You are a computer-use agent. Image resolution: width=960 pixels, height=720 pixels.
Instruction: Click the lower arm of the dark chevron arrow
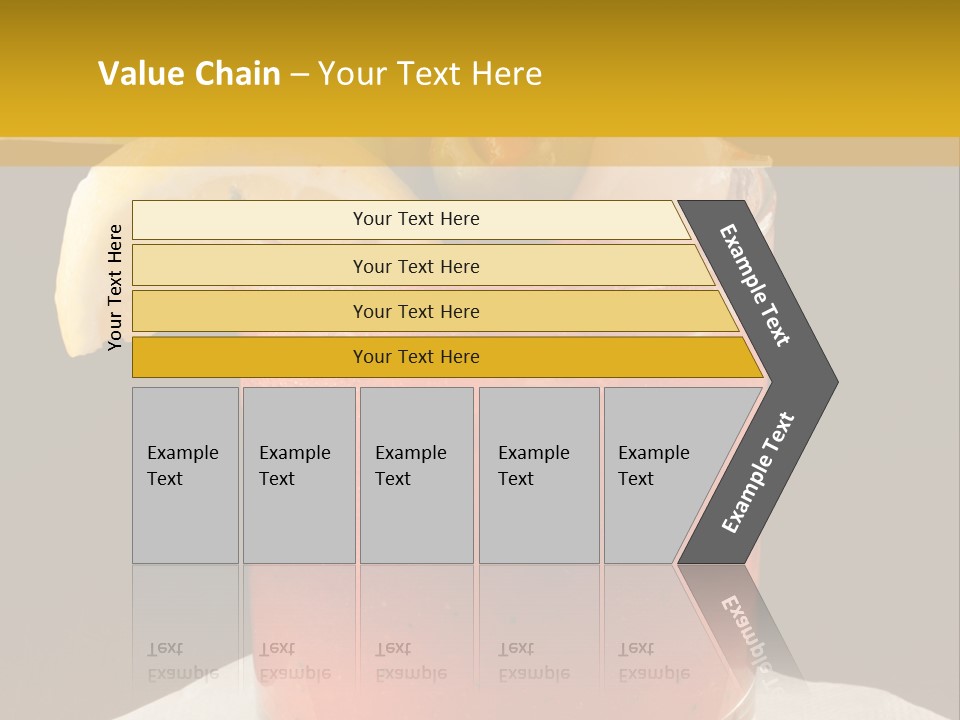pos(757,473)
